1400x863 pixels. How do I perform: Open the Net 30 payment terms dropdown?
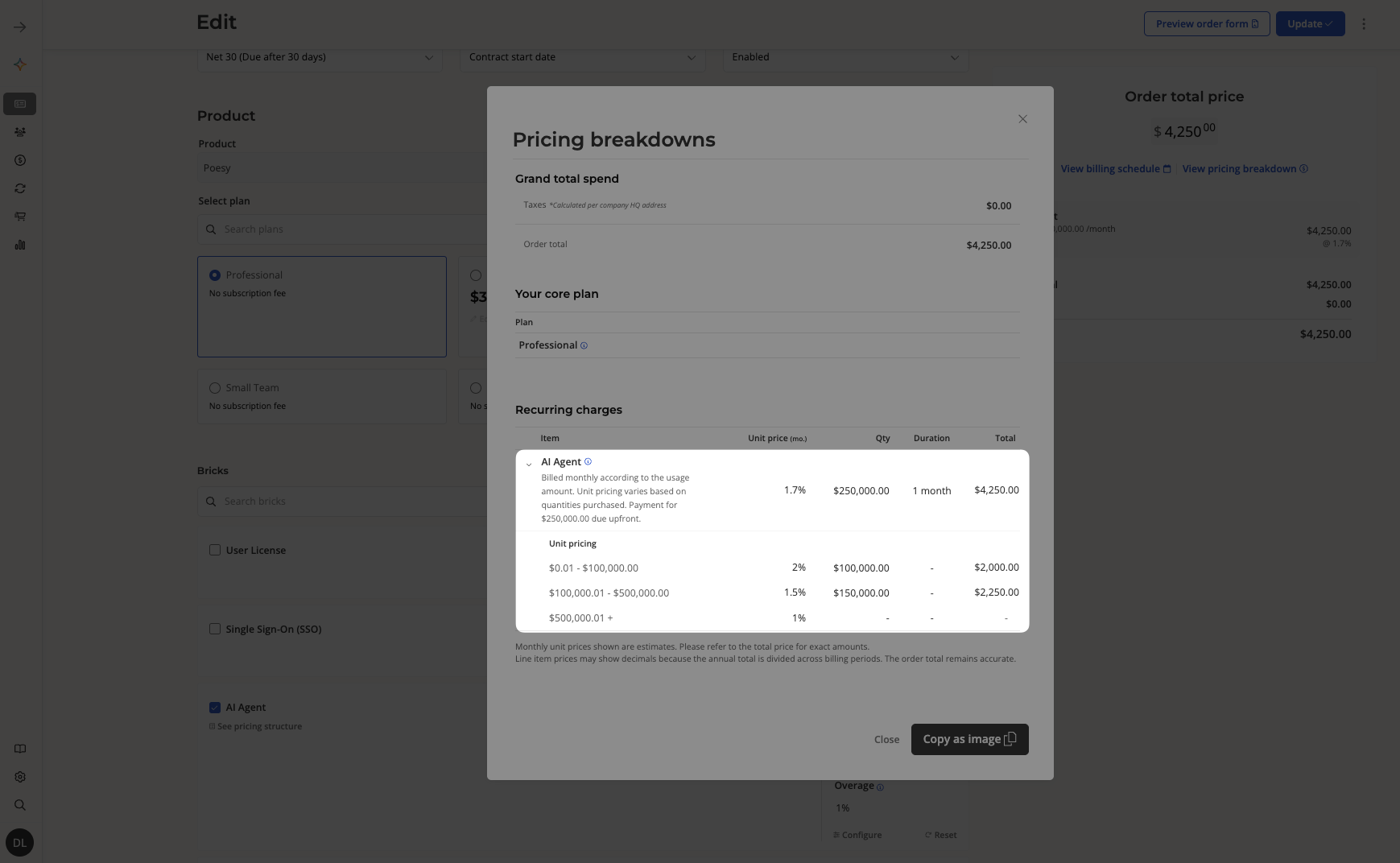(320, 57)
